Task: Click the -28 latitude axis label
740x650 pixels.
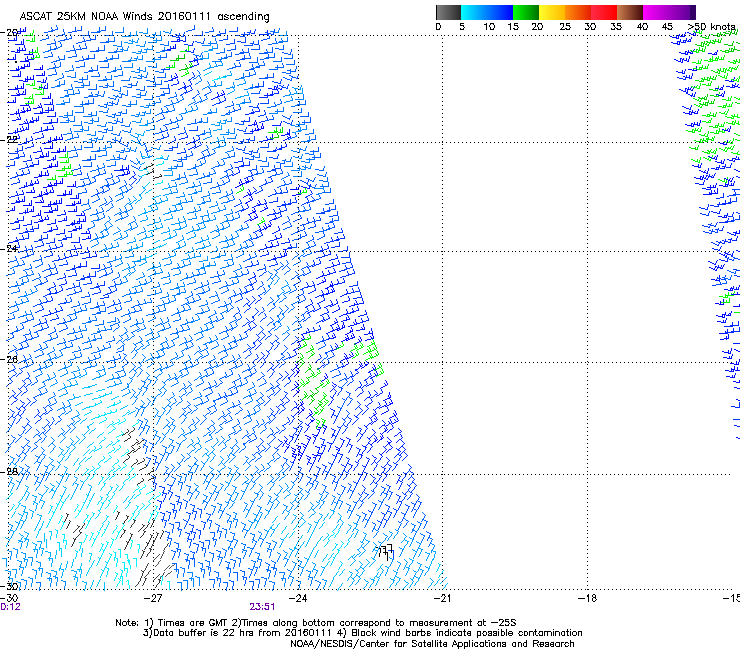Action: coord(9,472)
